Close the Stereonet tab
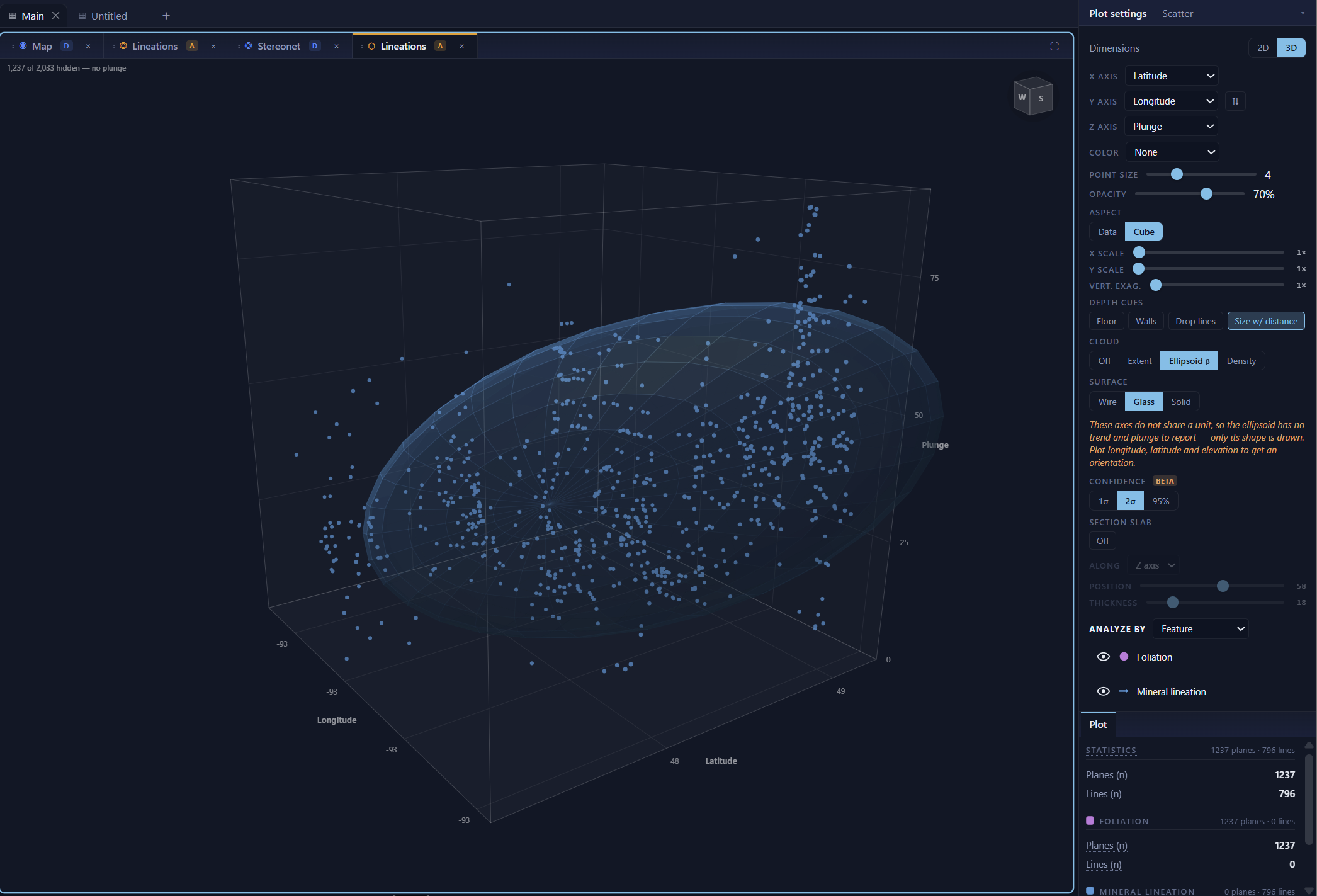1317x896 pixels. [x=337, y=47]
